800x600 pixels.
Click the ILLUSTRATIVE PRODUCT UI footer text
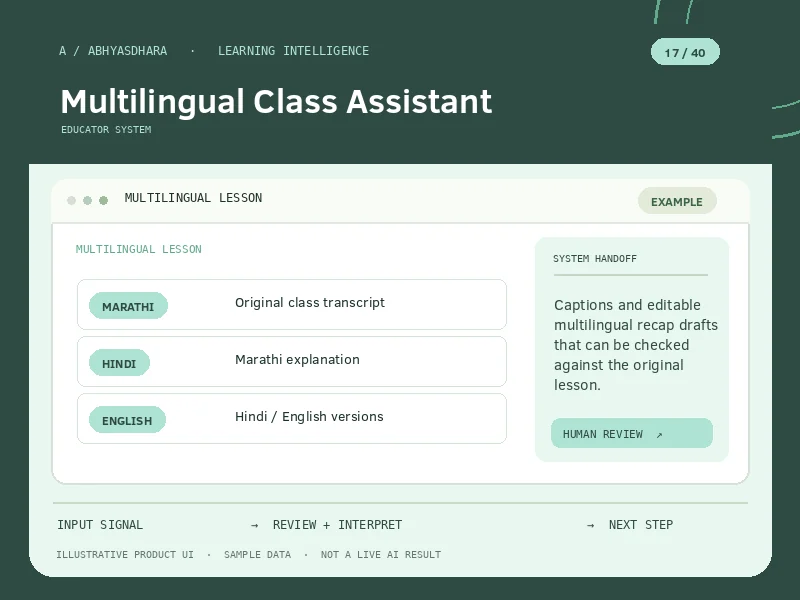point(125,555)
